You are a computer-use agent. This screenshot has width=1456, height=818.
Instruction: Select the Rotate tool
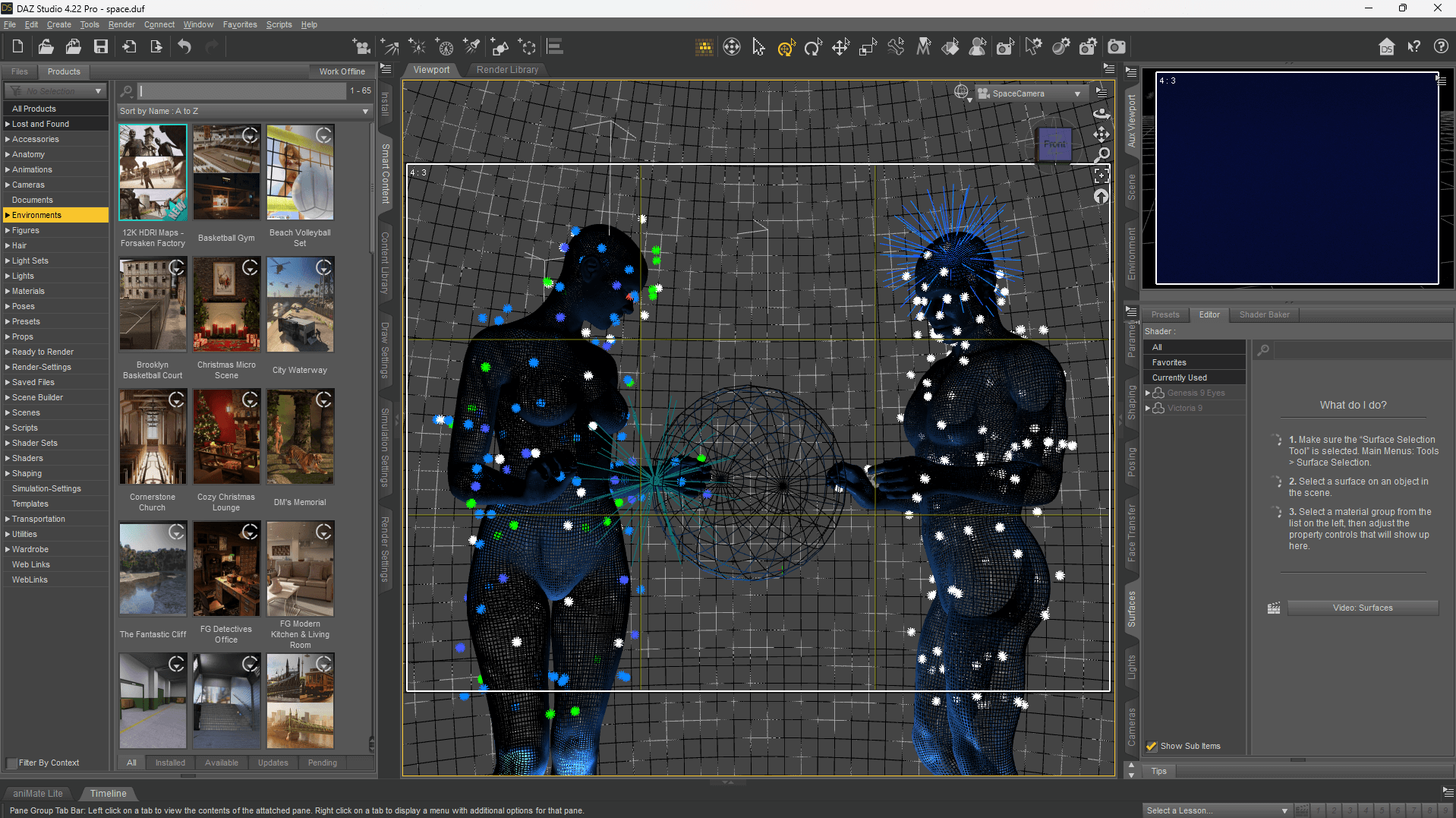pyautogui.click(x=813, y=47)
